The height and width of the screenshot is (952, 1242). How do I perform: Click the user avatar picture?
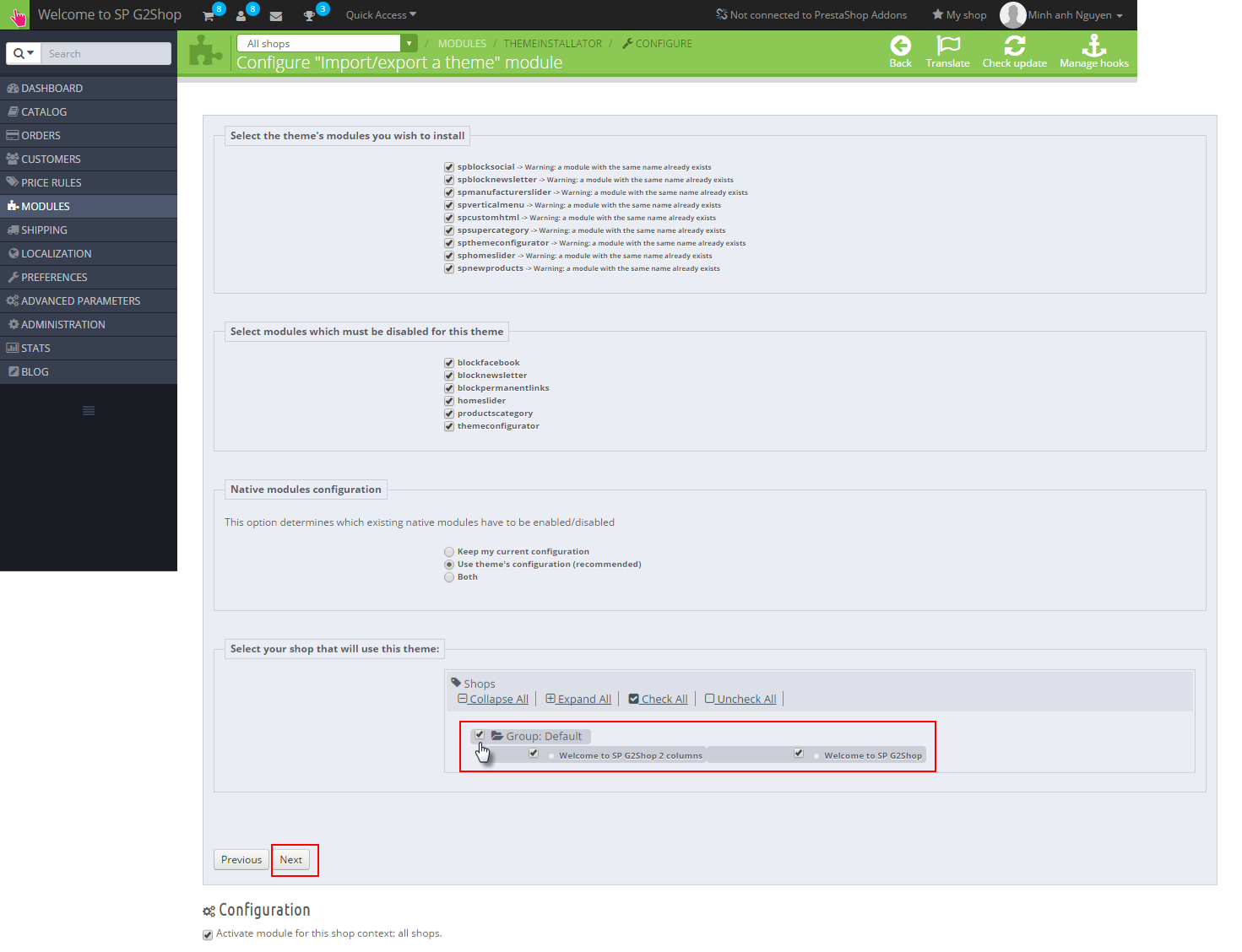tap(1012, 15)
